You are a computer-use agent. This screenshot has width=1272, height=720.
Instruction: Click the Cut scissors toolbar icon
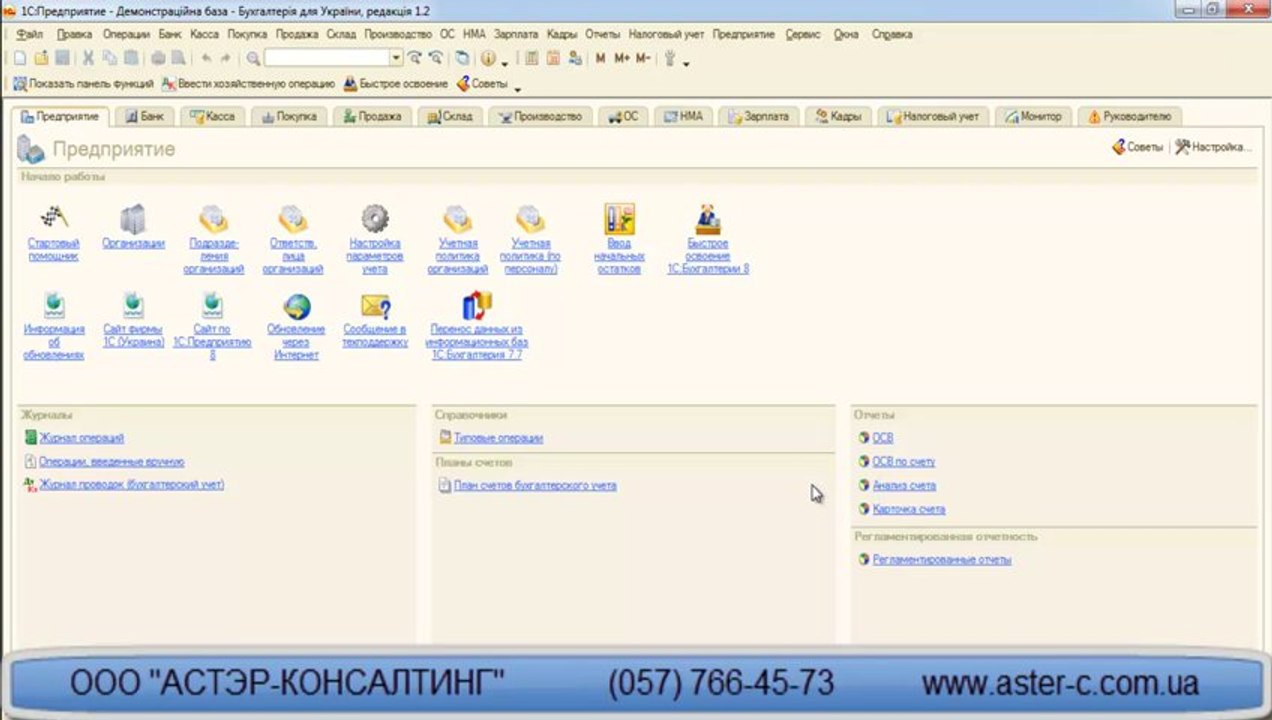(88, 58)
